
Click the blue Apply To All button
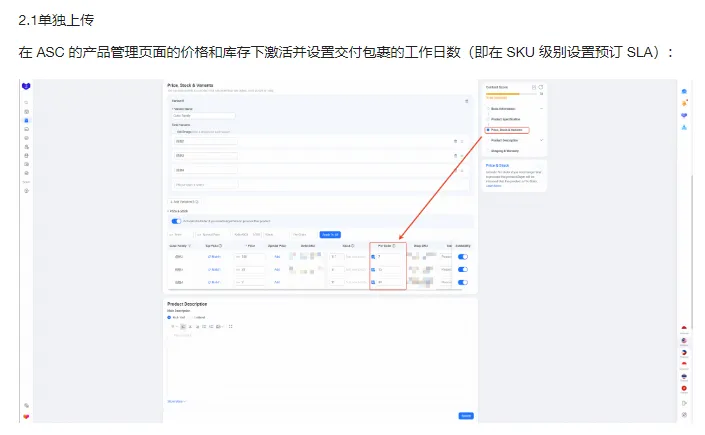click(x=330, y=235)
